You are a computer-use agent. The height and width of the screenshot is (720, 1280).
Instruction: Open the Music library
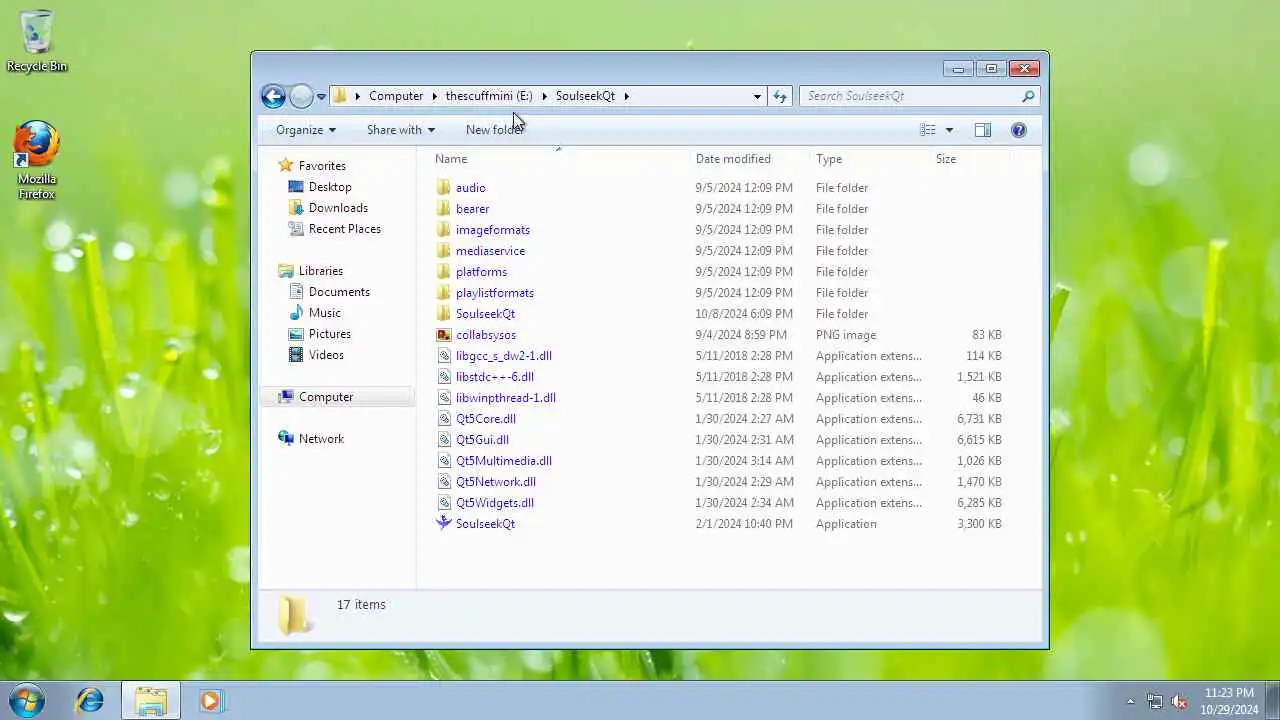pyautogui.click(x=325, y=313)
